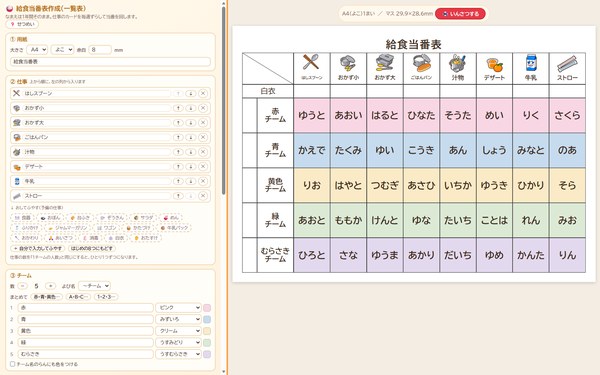This screenshot has height=375, width=600.
Task: Add the 牛乳パック spare job chip
Action: [174, 228]
